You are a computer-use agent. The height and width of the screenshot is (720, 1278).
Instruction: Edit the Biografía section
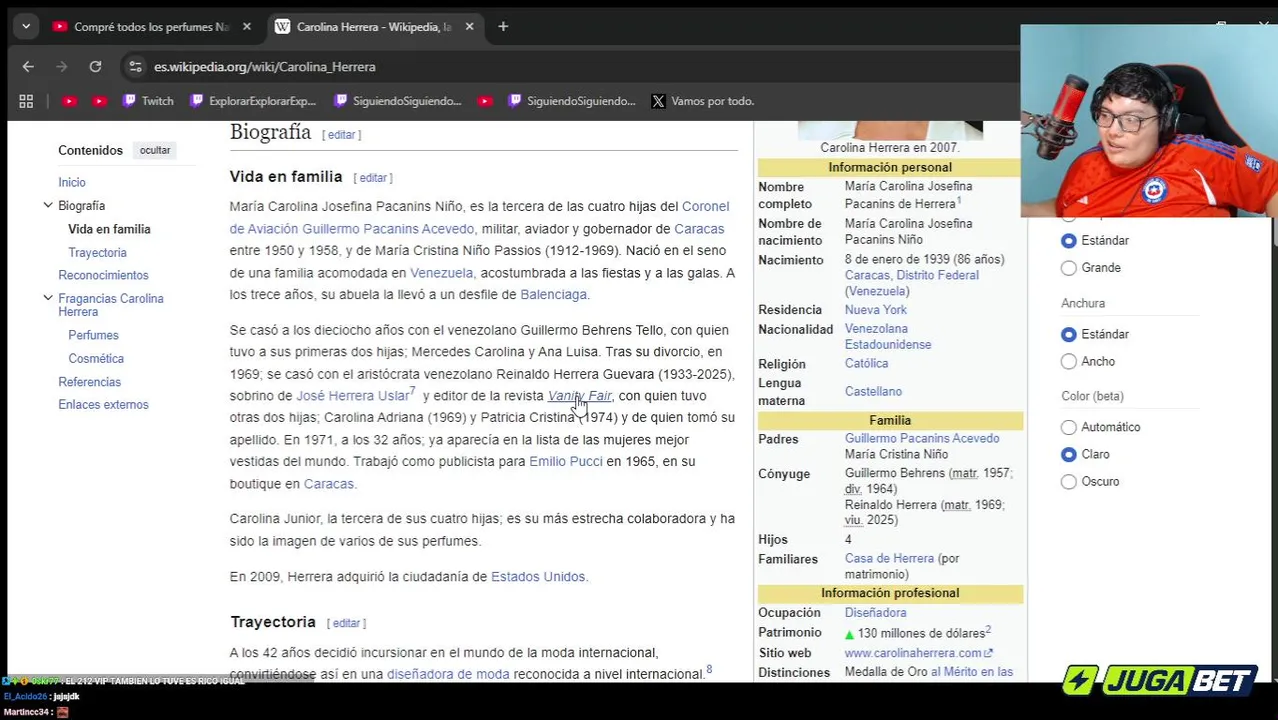pos(342,135)
